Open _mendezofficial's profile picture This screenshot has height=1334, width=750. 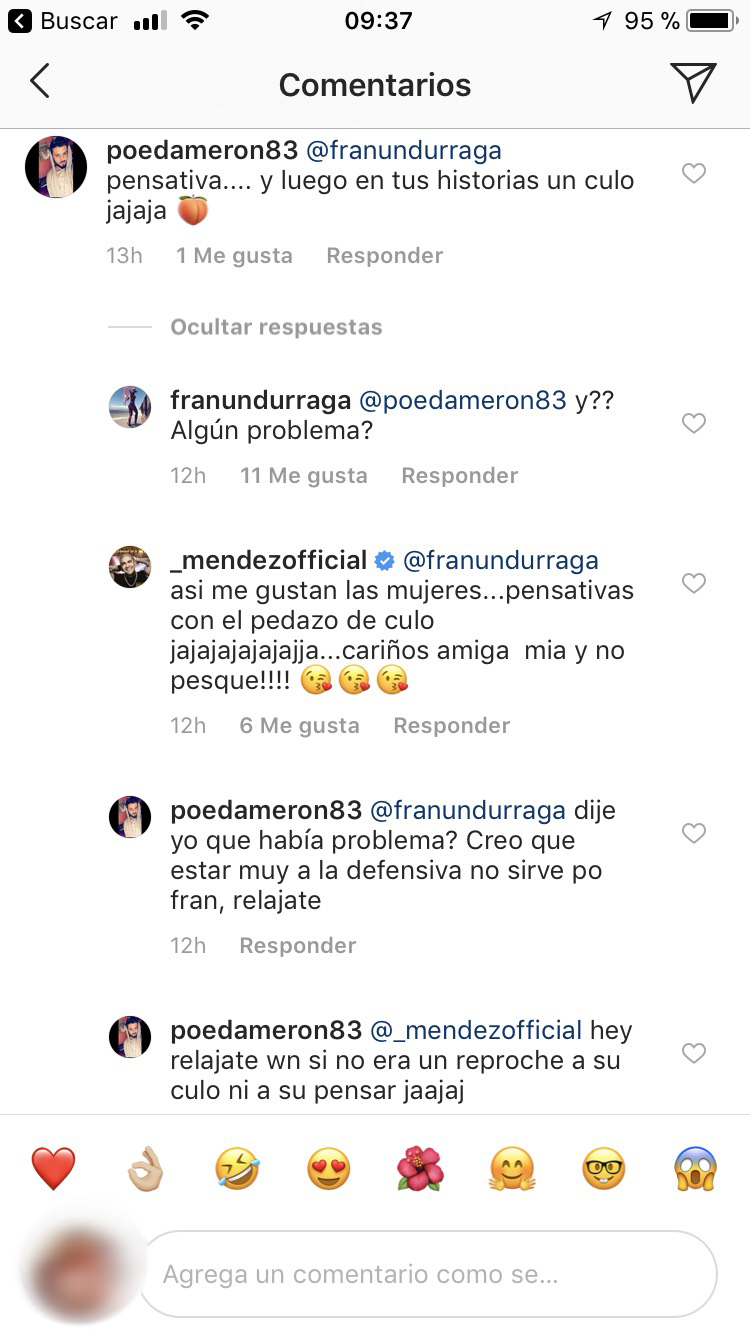pyautogui.click(x=130, y=567)
